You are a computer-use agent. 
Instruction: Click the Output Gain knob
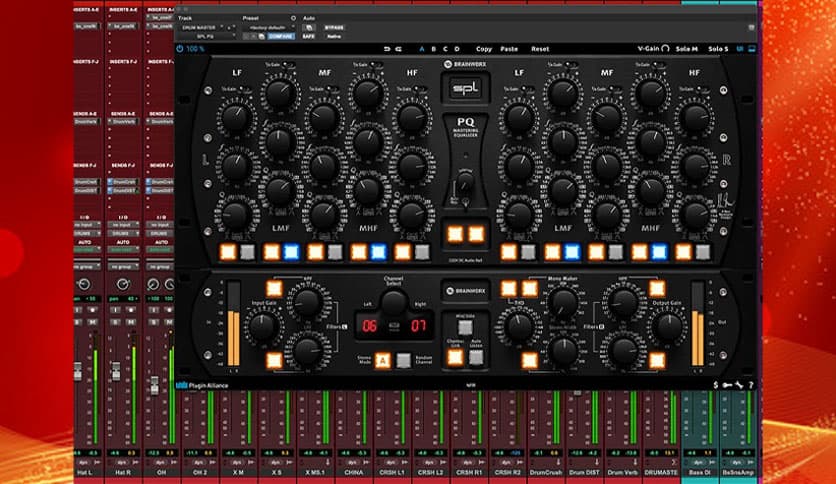point(668,326)
